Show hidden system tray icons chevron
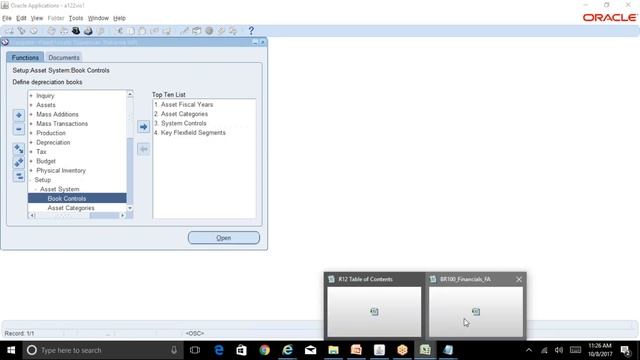 (529, 350)
